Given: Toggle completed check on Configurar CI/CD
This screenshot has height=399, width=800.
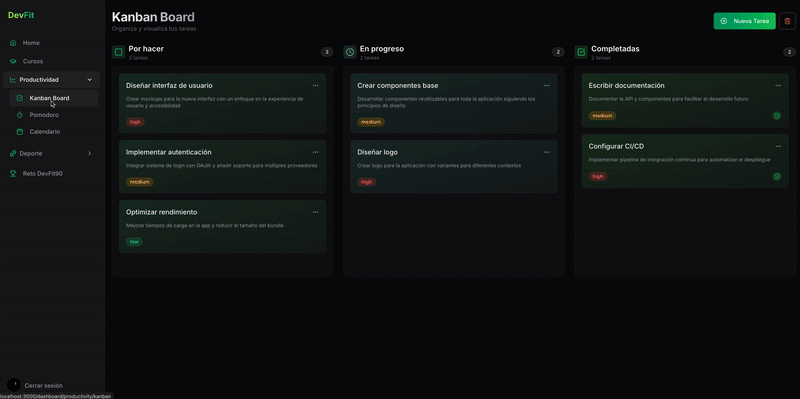Looking at the screenshot, I should (777, 177).
